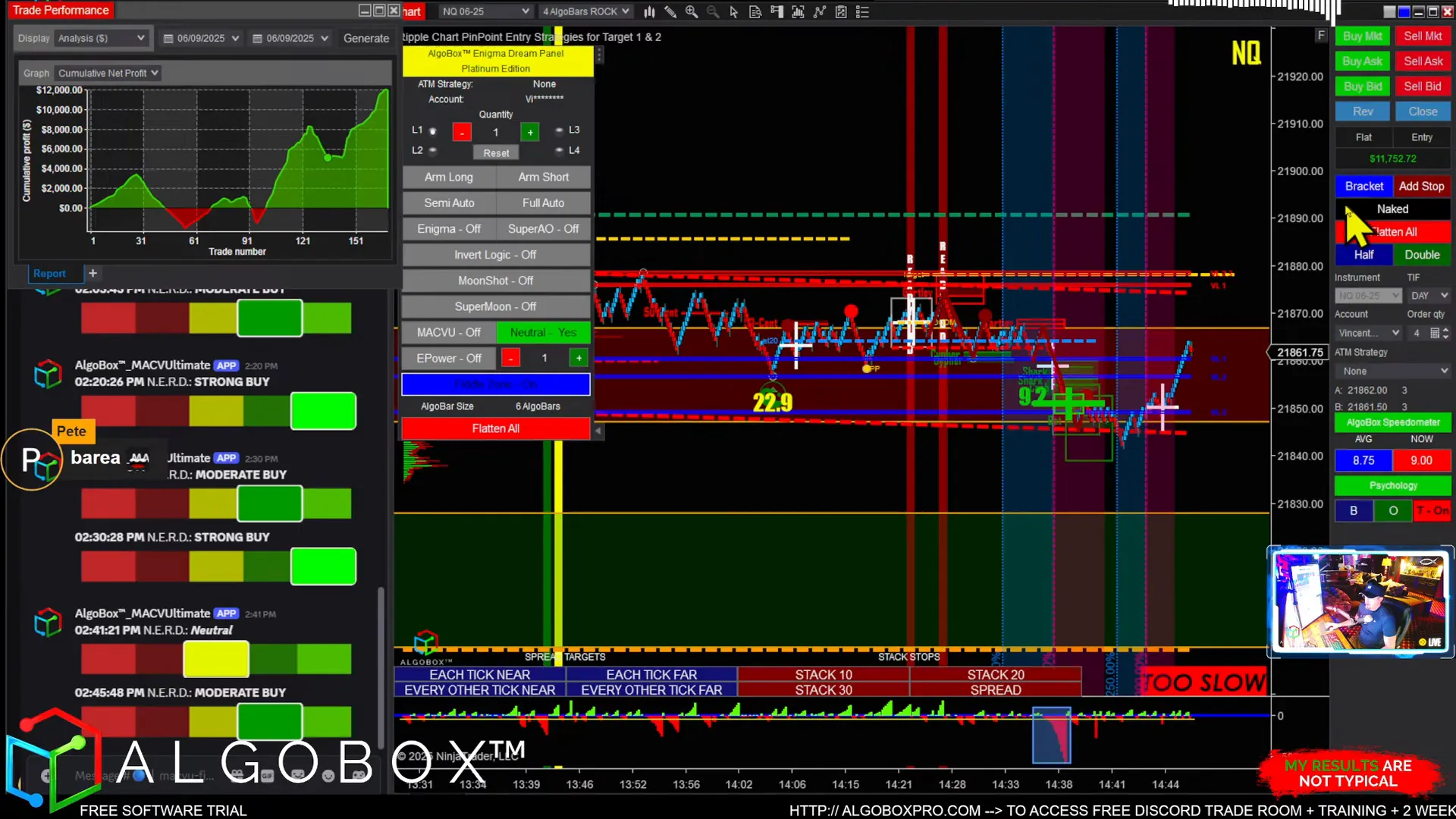Select the pencil drawing tool
The width and height of the screenshot is (1456, 819).
pyautogui.click(x=670, y=11)
